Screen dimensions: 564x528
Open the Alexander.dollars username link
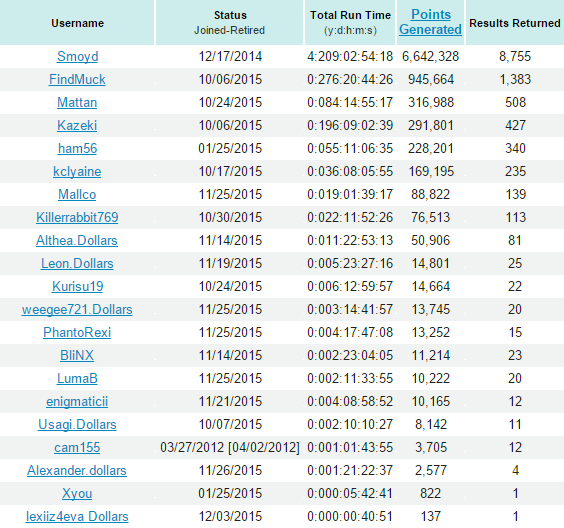[x=77, y=471]
